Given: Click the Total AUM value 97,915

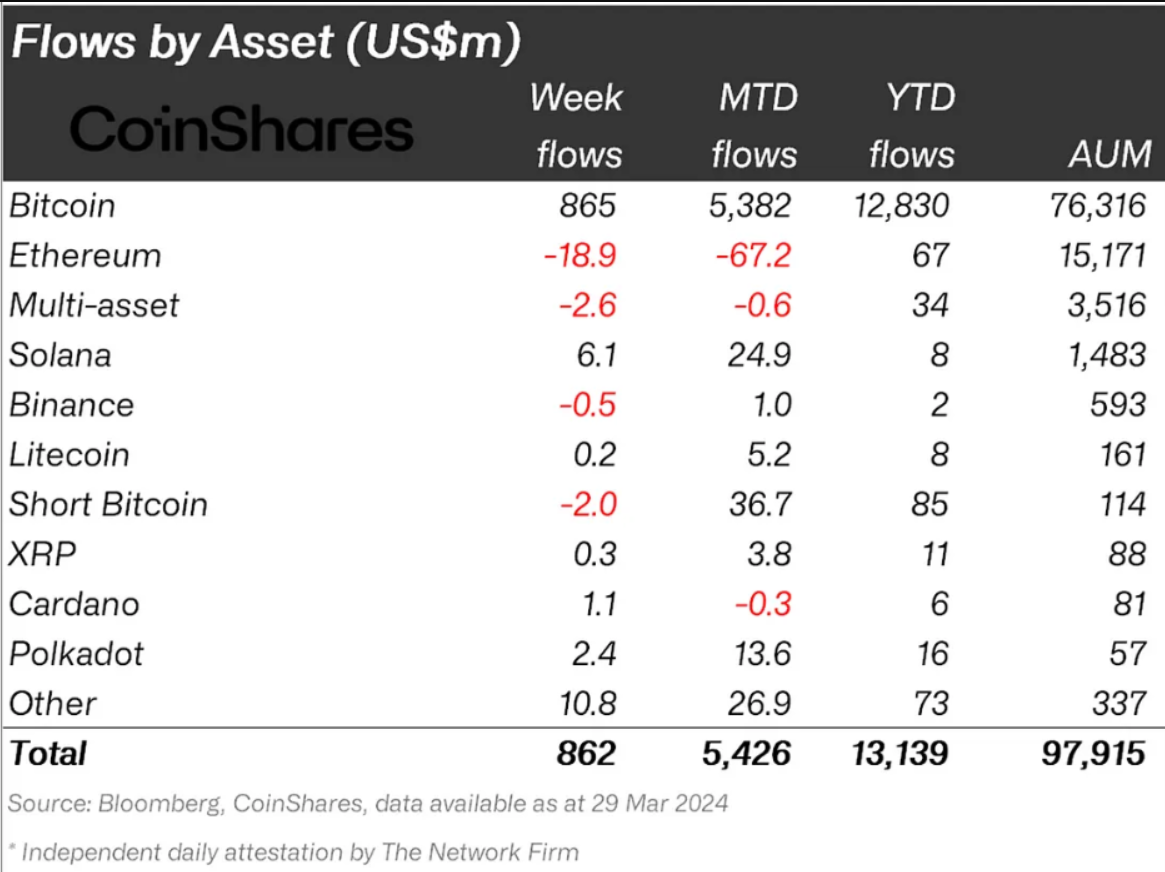Looking at the screenshot, I should [x=1093, y=753].
